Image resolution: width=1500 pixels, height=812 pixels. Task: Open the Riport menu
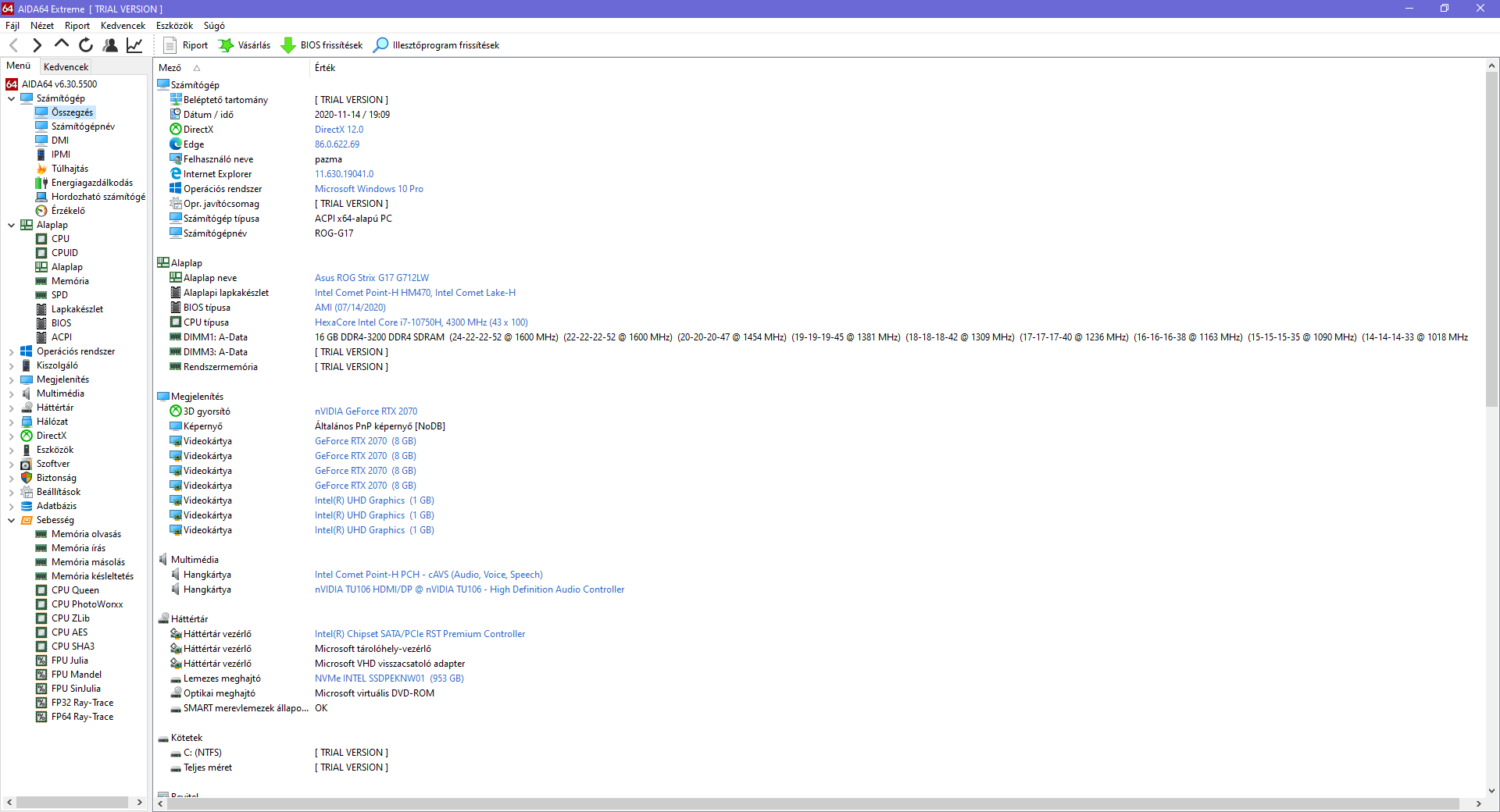tap(77, 26)
